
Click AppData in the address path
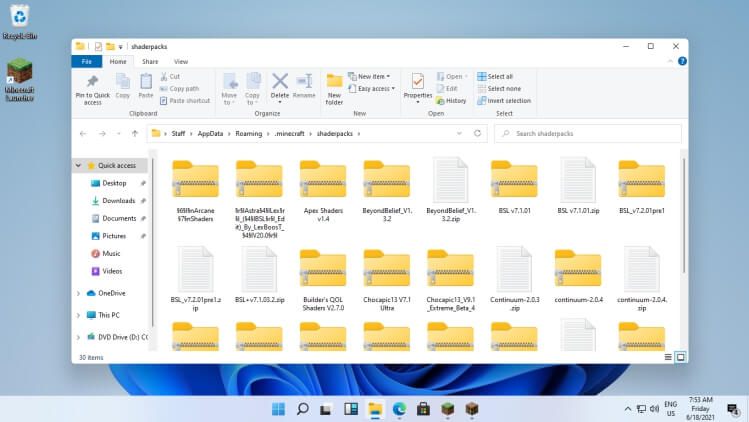coord(210,134)
